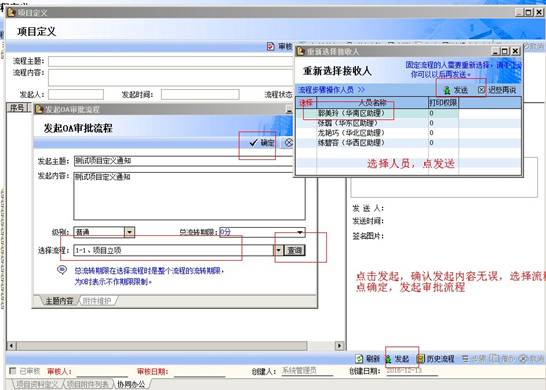546x390 pixels.
Task: Click 项目定义 window title bar icon
Action: (12, 13)
